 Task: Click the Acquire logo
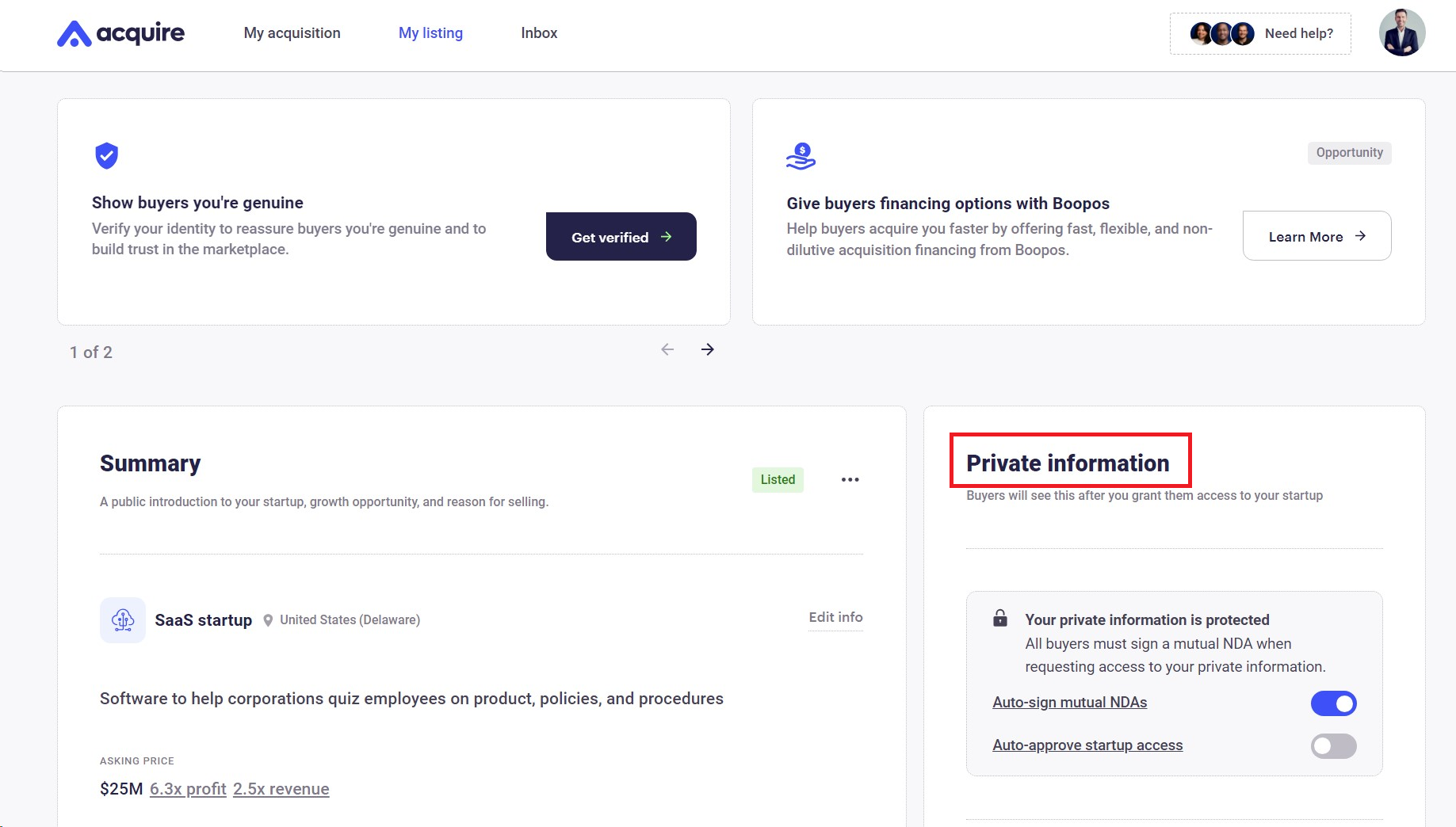pos(120,33)
